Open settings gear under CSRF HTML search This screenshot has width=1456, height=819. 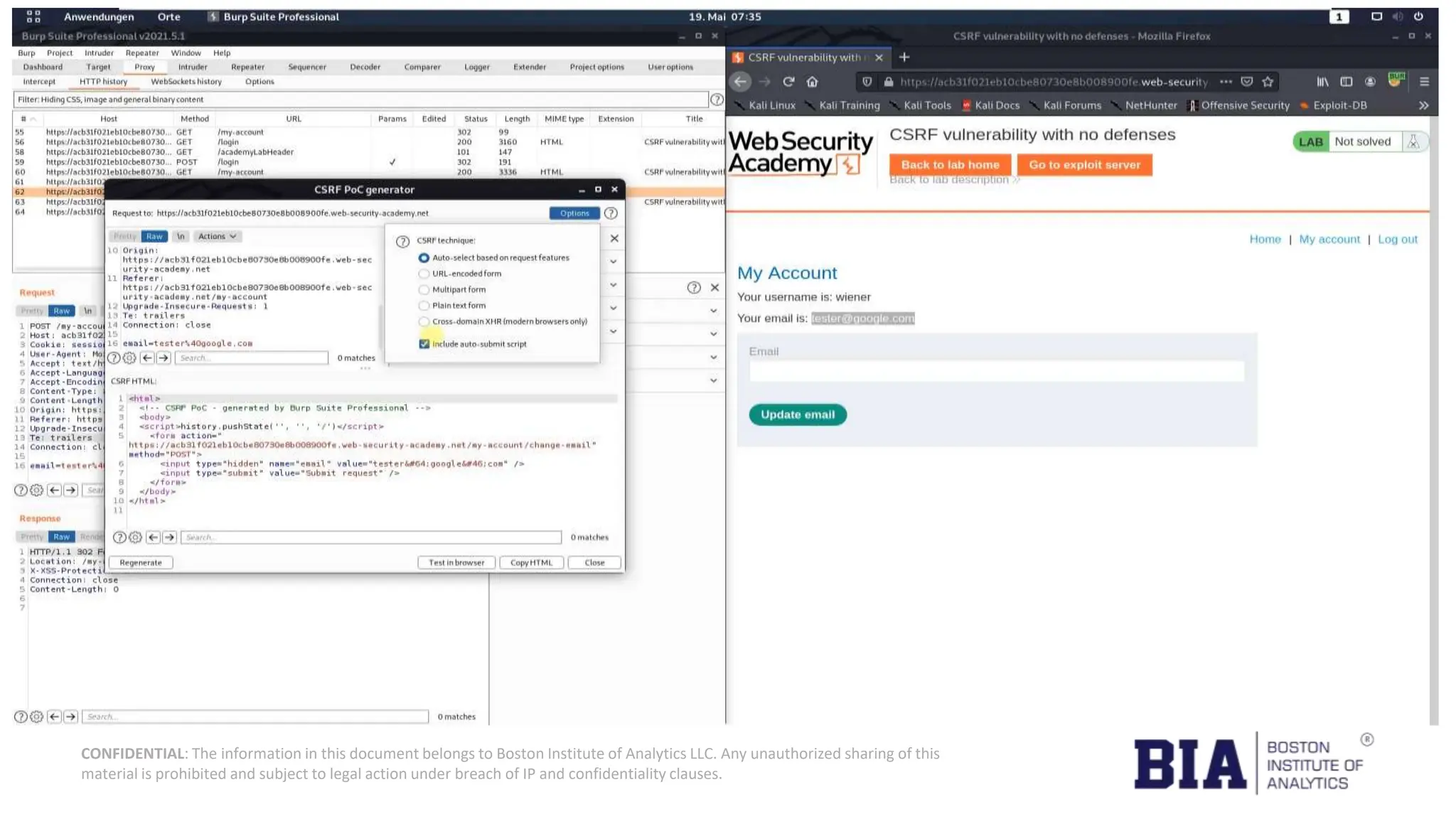[135, 537]
